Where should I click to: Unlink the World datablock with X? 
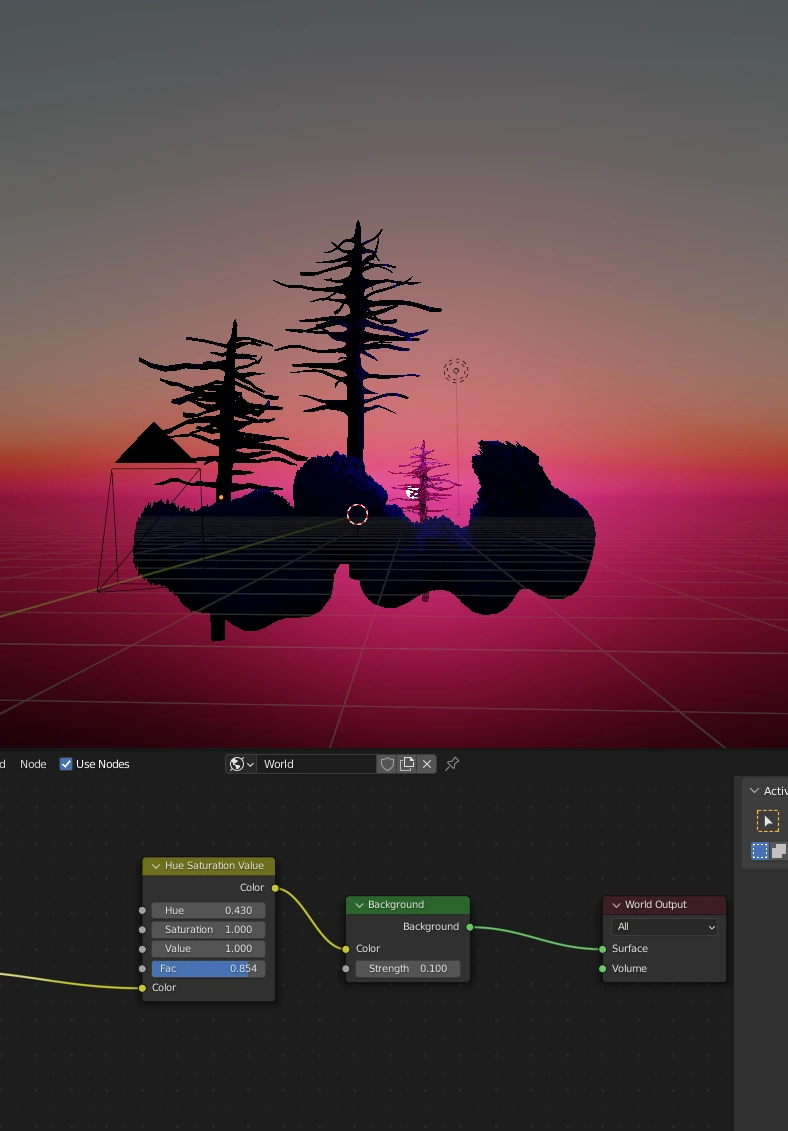[x=427, y=764]
